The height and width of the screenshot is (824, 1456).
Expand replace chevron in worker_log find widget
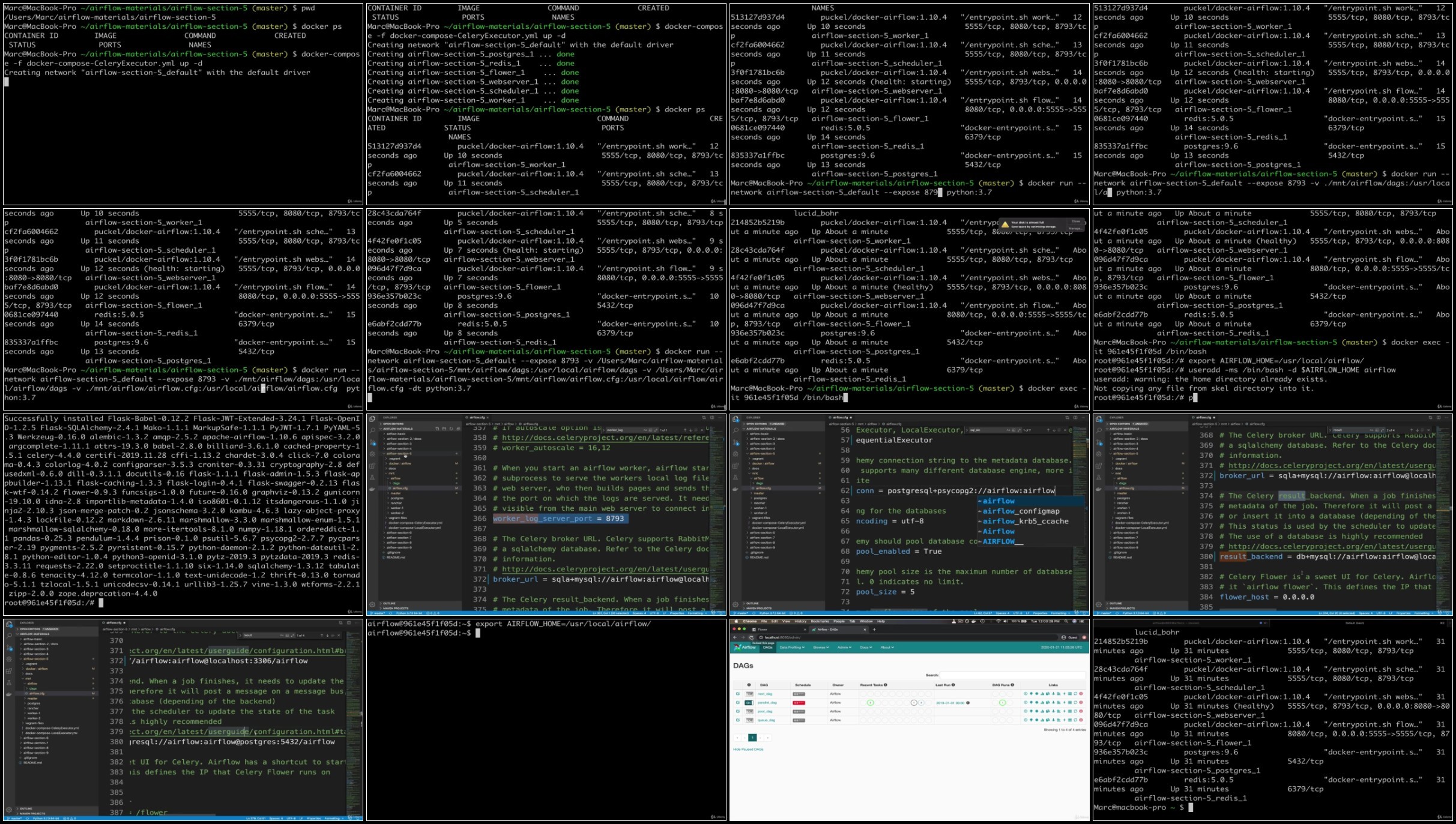click(603, 430)
